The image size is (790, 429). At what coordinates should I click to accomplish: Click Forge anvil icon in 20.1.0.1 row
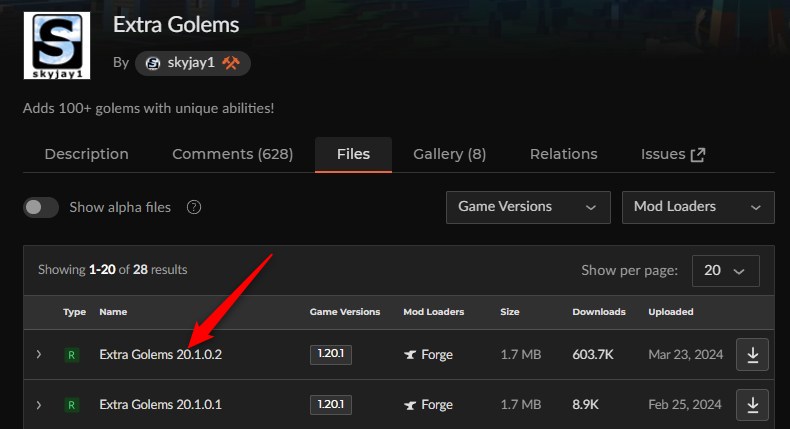point(410,405)
